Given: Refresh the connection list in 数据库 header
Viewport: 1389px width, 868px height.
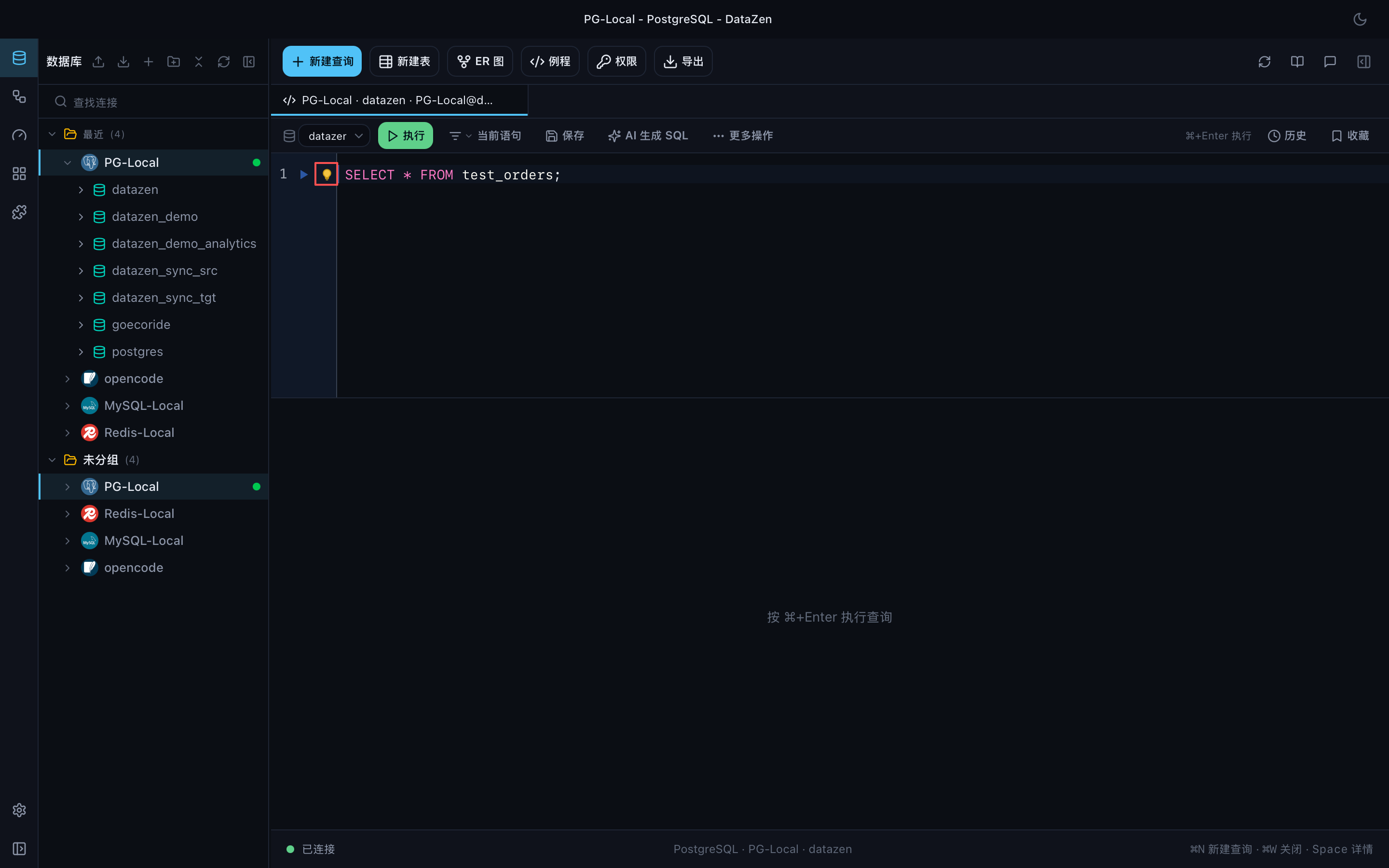Looking at the screenshot, I should point(224,61).
